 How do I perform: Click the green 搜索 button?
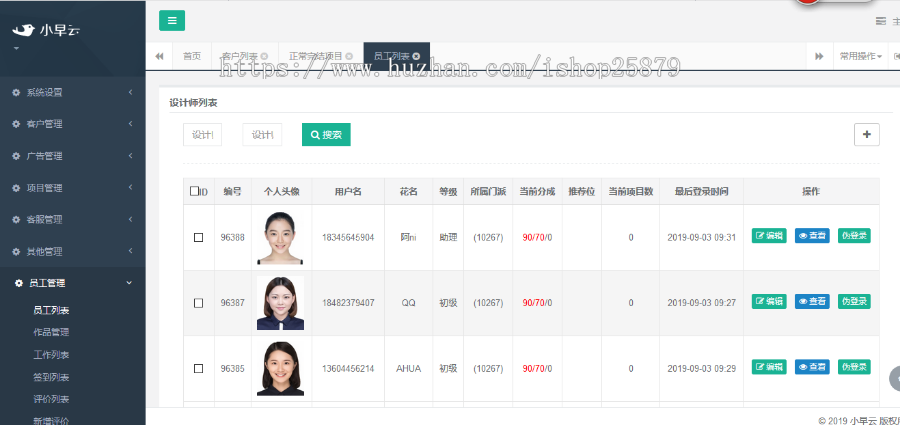pyautogui.click(x=326, y=134)
